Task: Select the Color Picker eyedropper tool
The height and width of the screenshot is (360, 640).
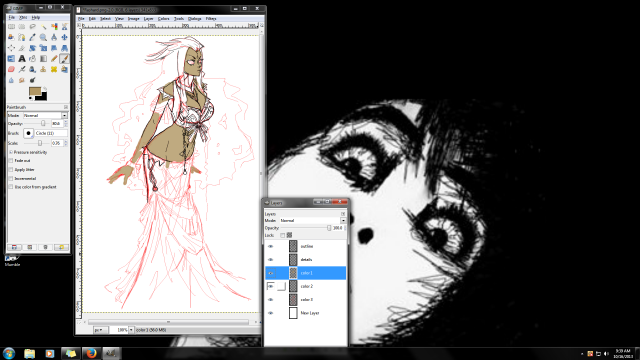Action: (x=32, y=38)
